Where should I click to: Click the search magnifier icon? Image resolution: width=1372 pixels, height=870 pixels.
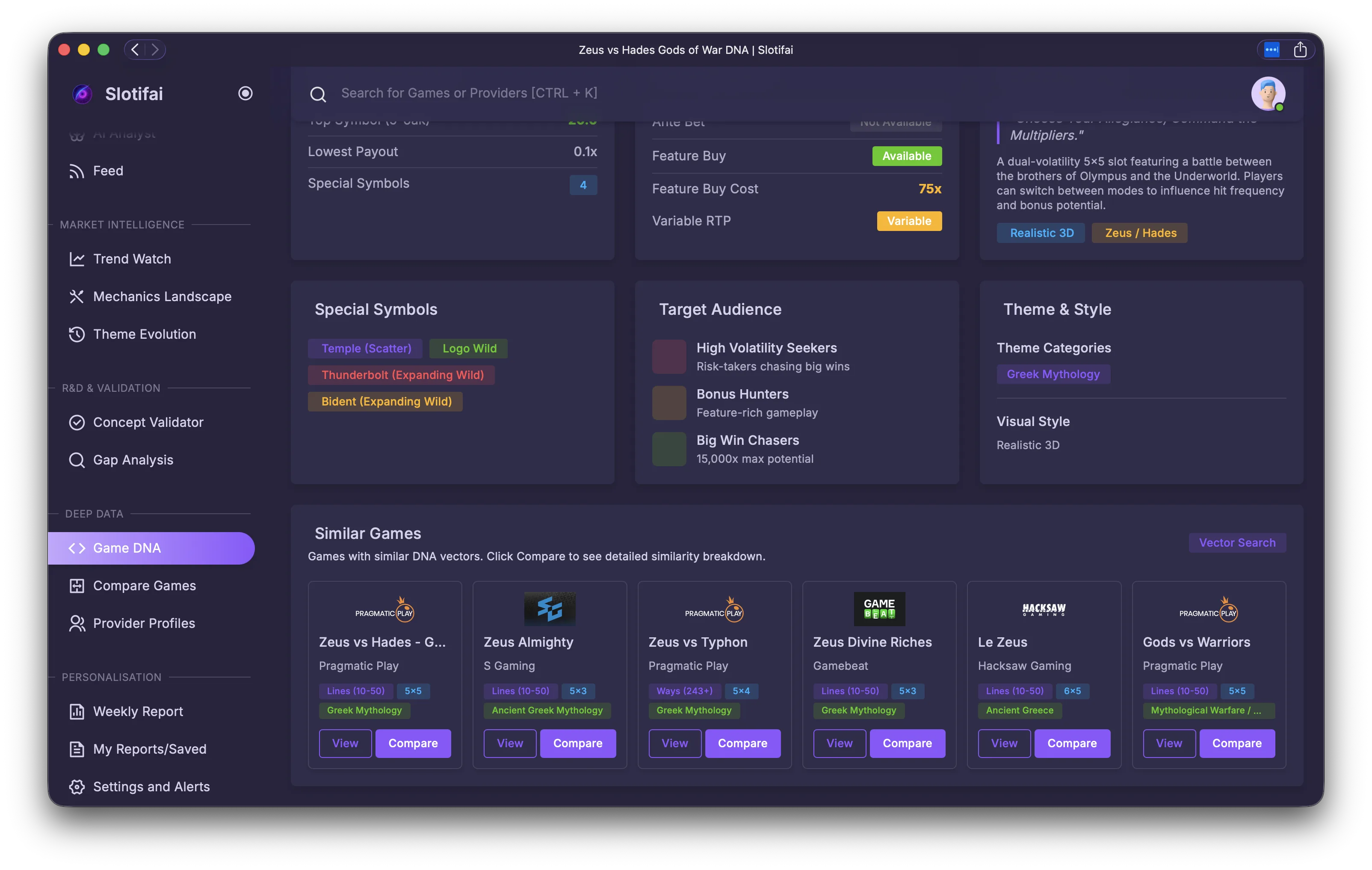coord(318,94)
